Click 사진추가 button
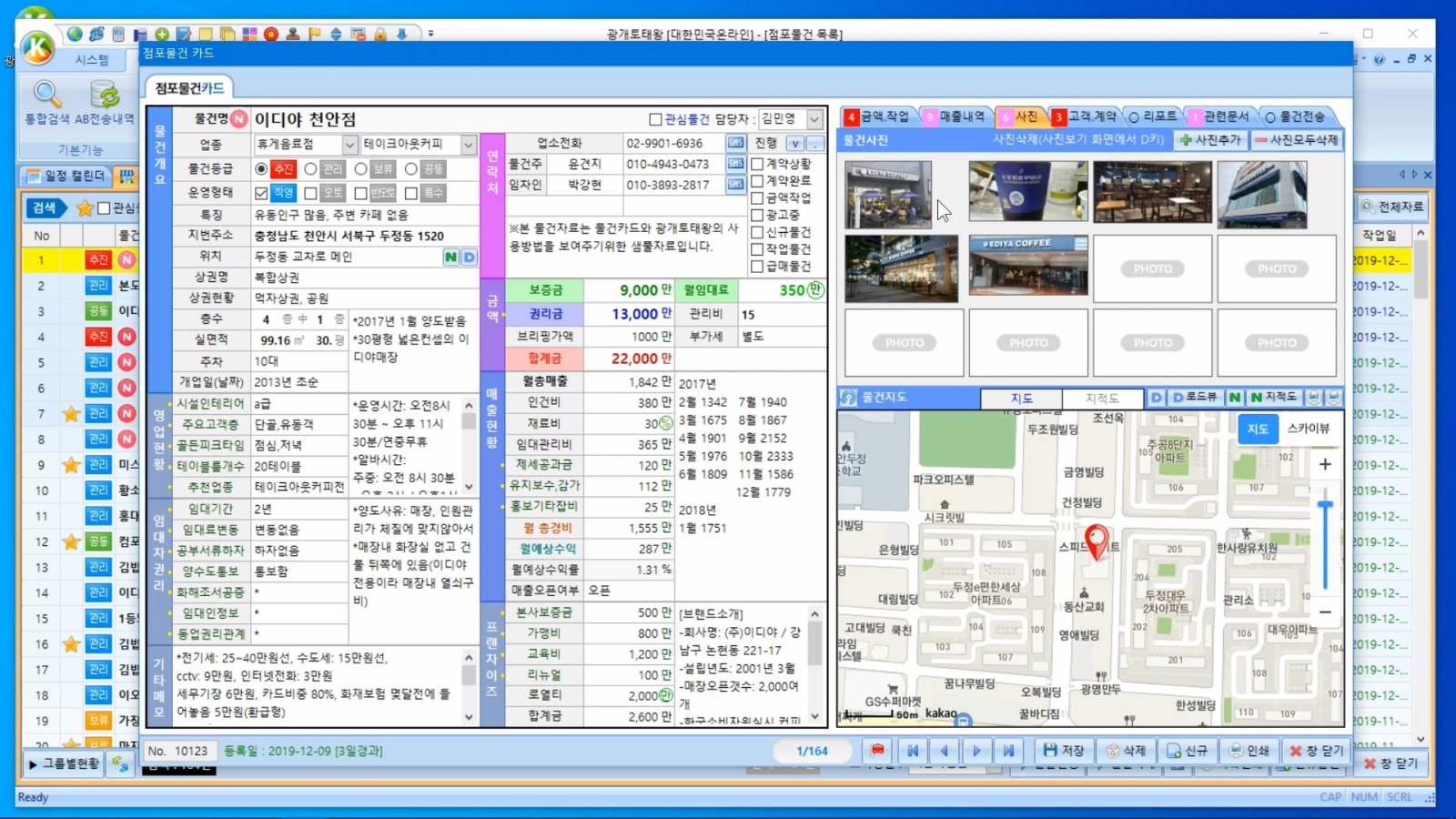 click(x=1209, y=140)
